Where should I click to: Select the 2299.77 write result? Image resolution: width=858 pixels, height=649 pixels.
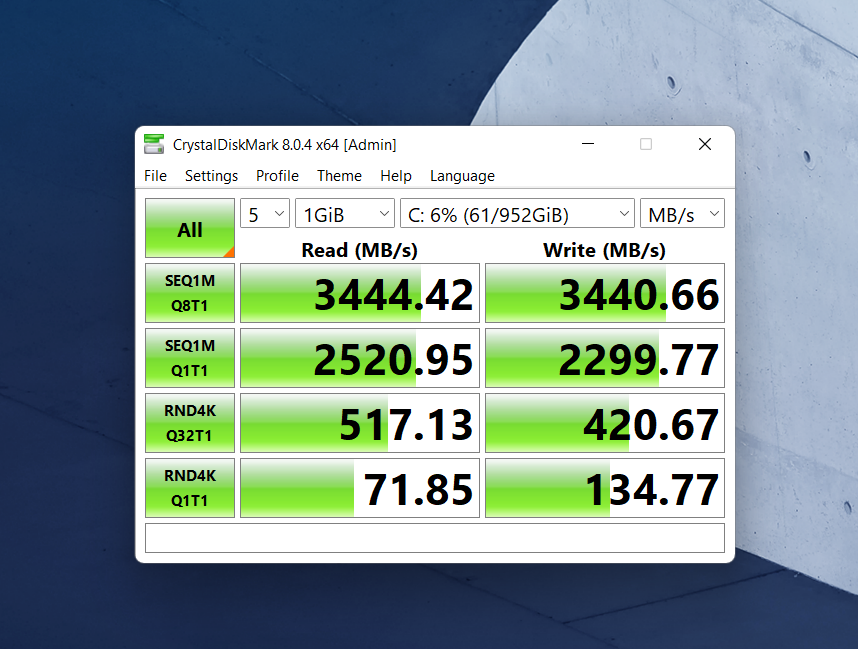(605, 358)
